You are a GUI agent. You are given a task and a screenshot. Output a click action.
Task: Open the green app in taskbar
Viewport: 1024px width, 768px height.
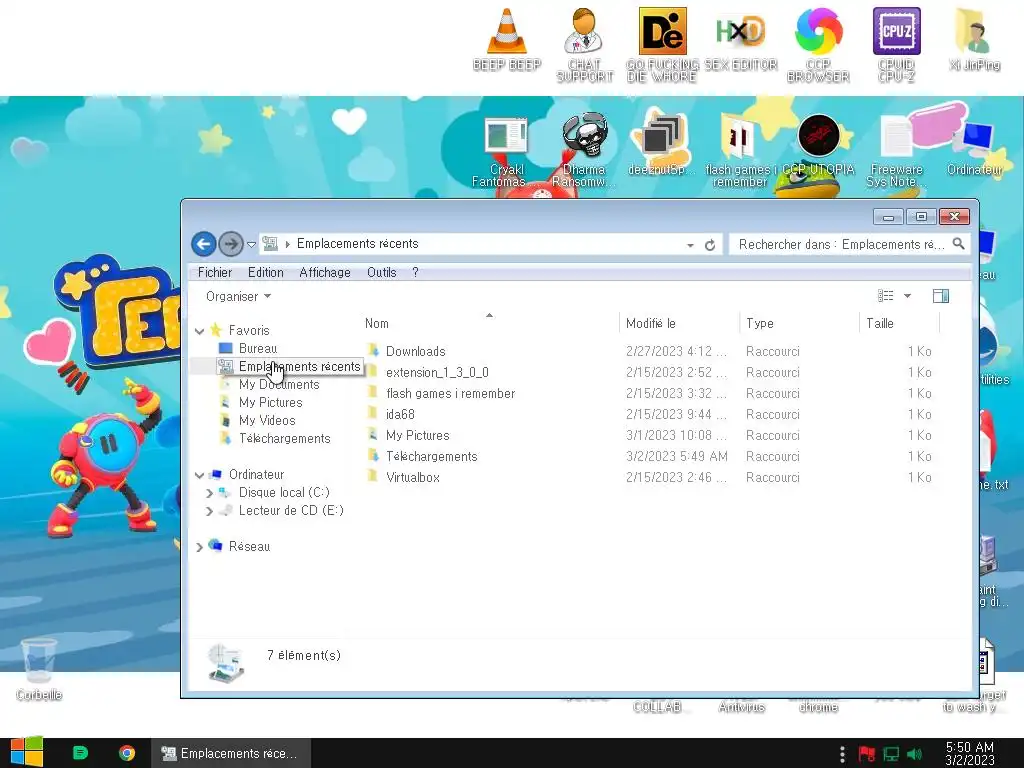click(x=80, y=753)
